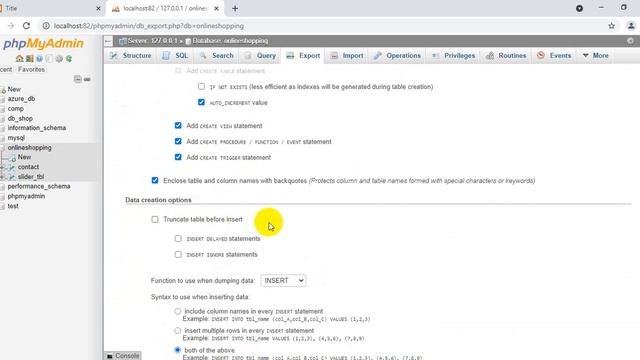Image resolution: width=640 pixels, height=360 pixels.
Task: Select the phpmyadmin database
Action: click(x=26, y=196)
